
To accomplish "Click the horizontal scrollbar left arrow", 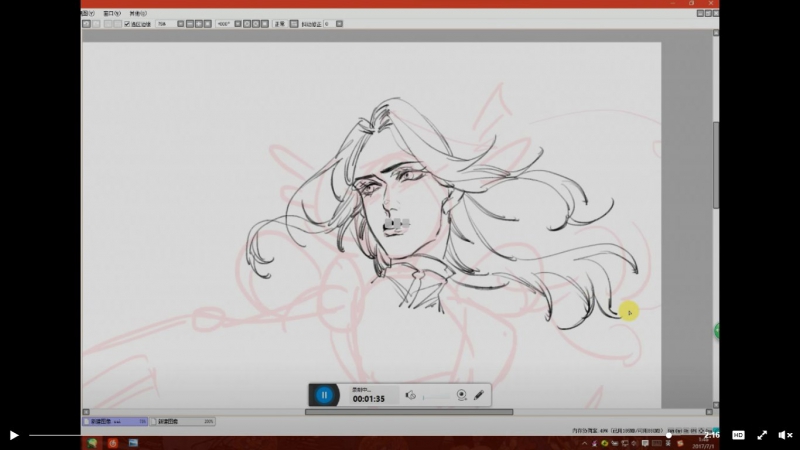I will 86,412.
